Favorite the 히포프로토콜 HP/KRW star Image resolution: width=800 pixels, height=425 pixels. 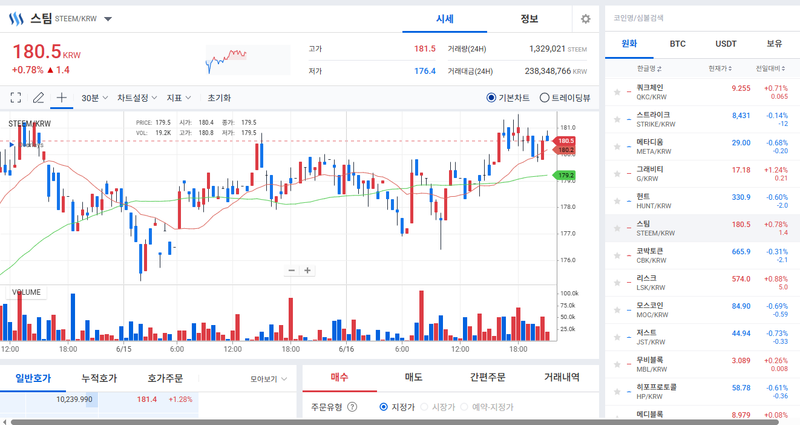[x=617, y=391]
